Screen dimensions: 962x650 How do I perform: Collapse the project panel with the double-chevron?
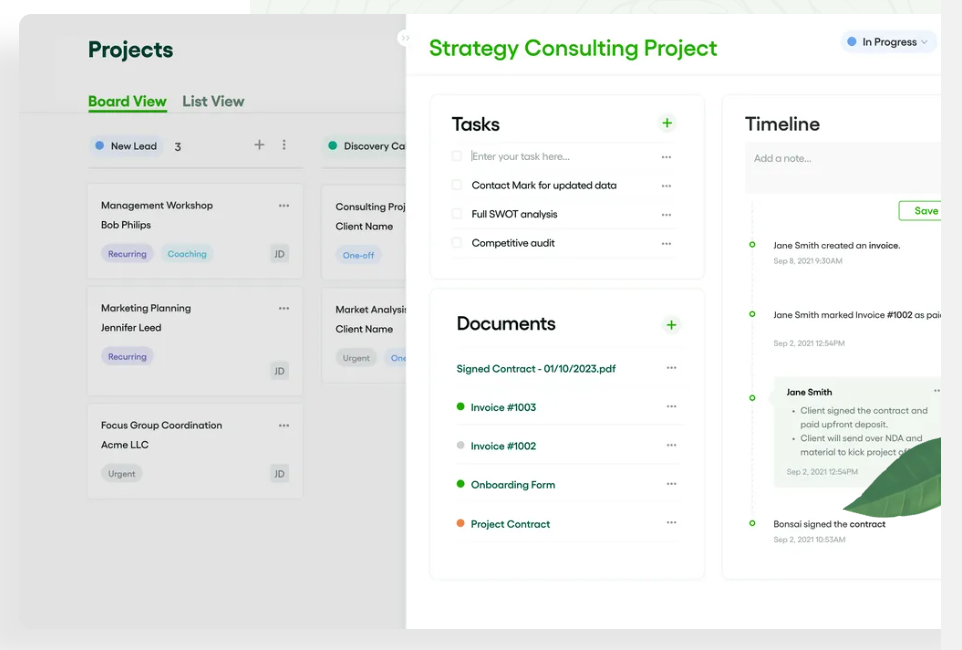(x=404, y=38)
